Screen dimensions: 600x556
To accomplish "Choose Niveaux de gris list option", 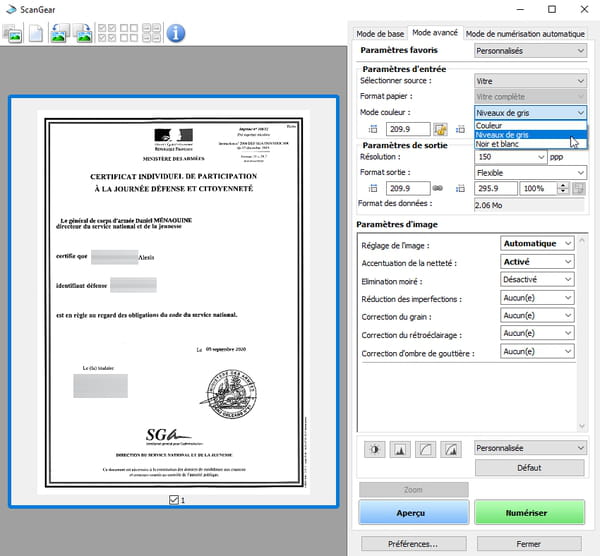I will tap(530, 135).
